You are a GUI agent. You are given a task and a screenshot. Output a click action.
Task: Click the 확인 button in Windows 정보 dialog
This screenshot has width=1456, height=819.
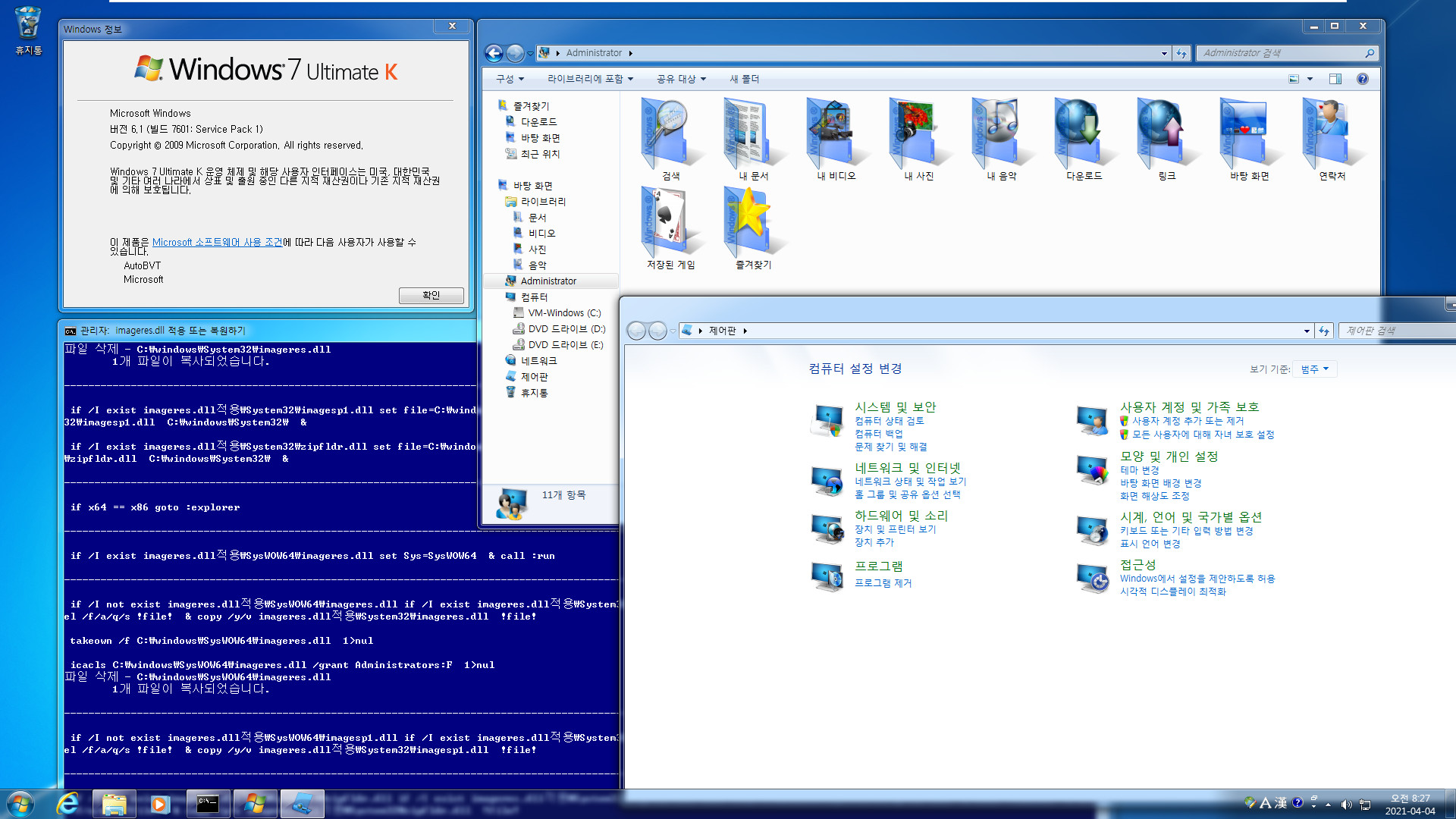pyautogui.click(x=431, y=296)
